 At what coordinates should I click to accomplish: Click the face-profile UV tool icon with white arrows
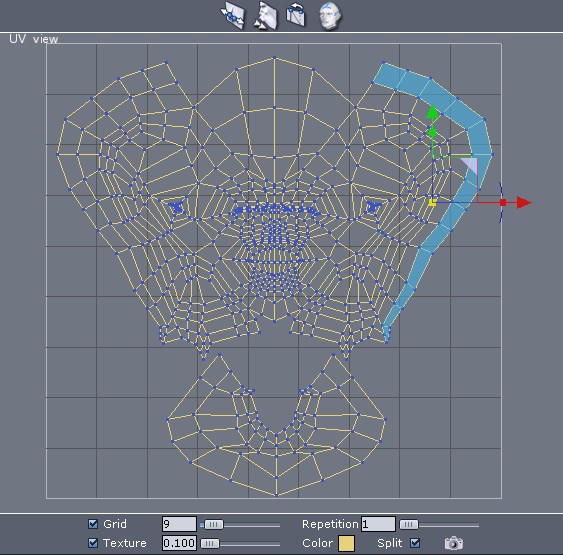point(266,15)
